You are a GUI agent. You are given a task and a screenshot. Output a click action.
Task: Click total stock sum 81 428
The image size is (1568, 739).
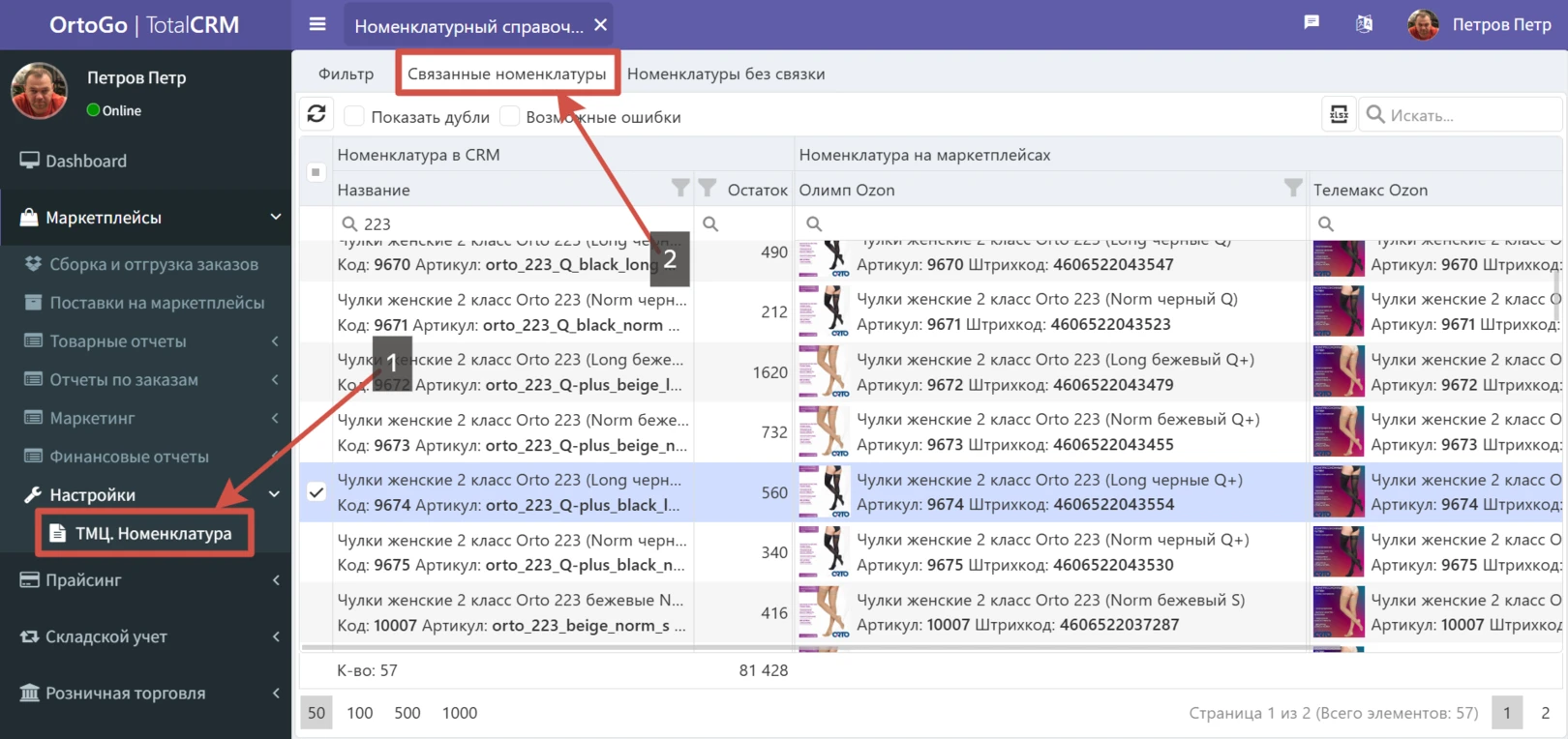(x=764, y=670)
